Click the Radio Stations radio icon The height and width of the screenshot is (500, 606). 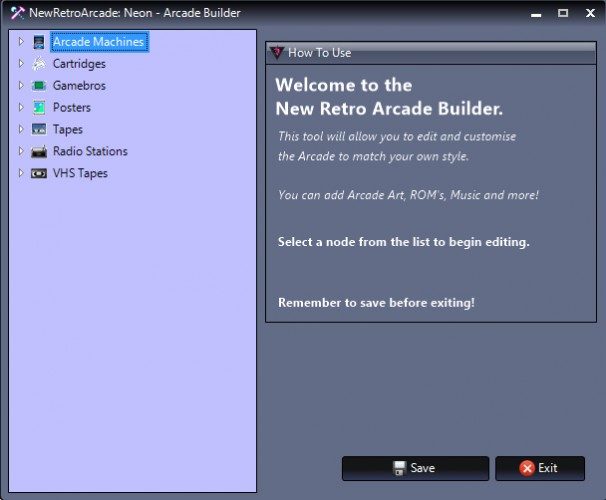[x=39, y=152]
